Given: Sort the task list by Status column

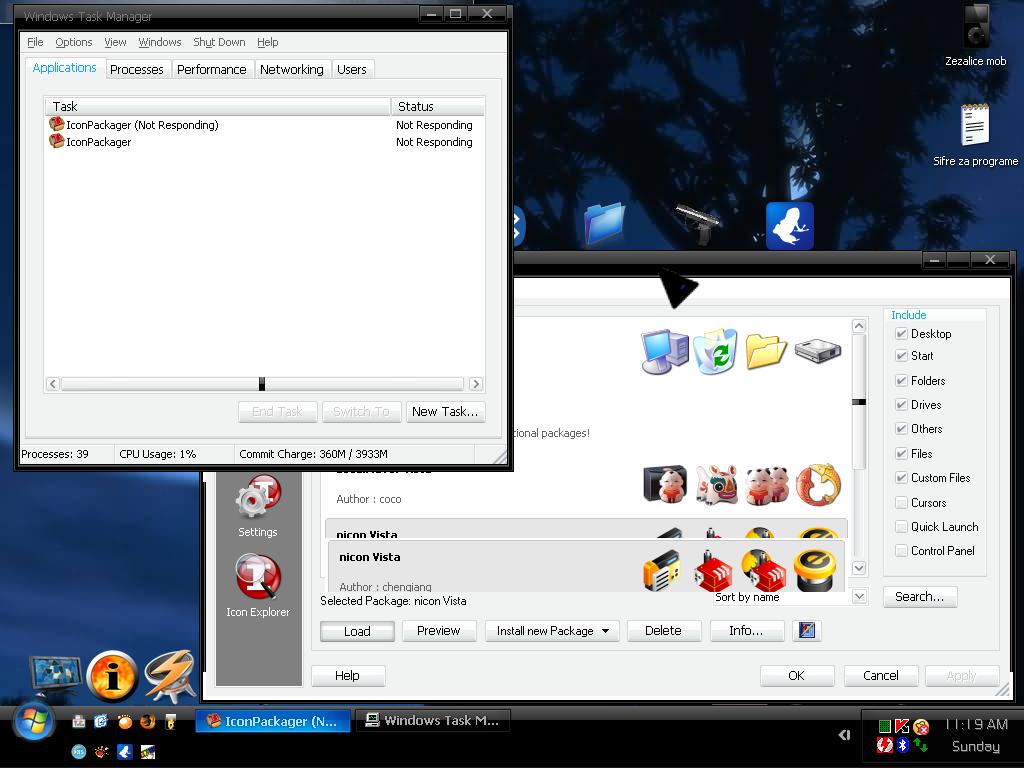Looking at the screenshot, I should 438,106.
